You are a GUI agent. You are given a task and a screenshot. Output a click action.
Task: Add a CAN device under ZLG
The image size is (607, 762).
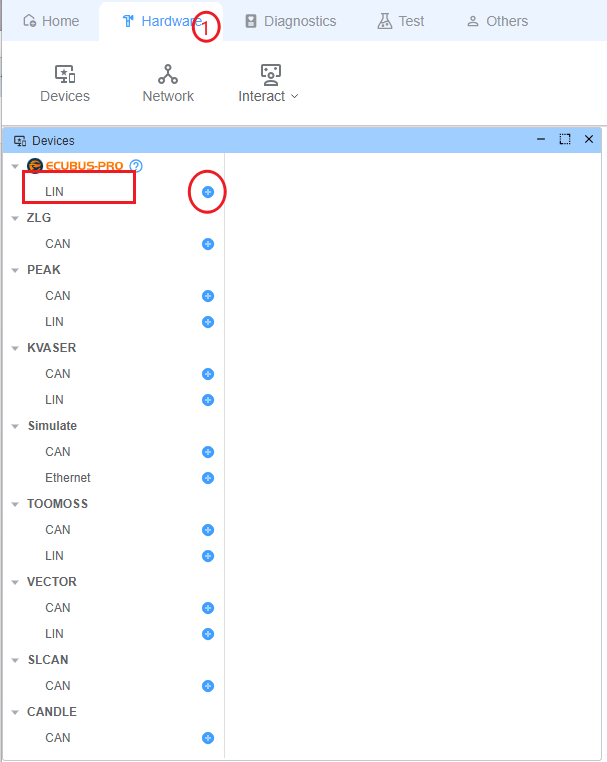pyautogui.click(x=208, y=244)
